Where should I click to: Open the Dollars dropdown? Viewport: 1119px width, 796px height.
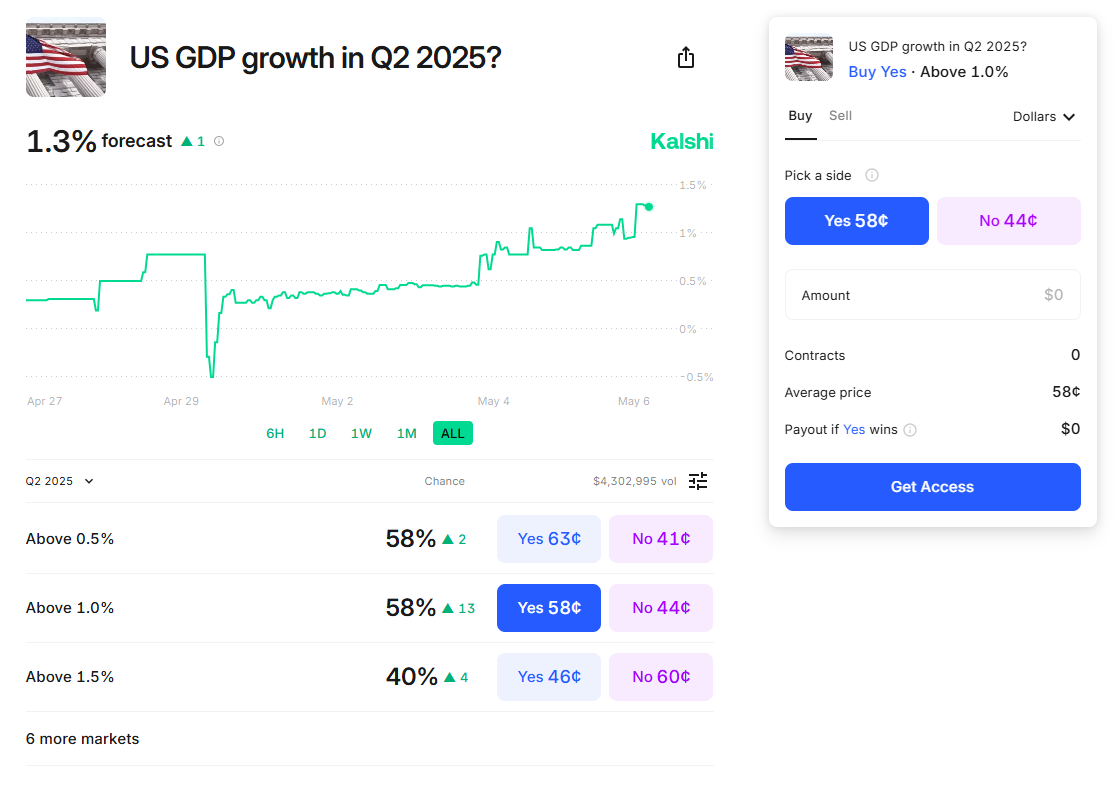coord(1044,117)
